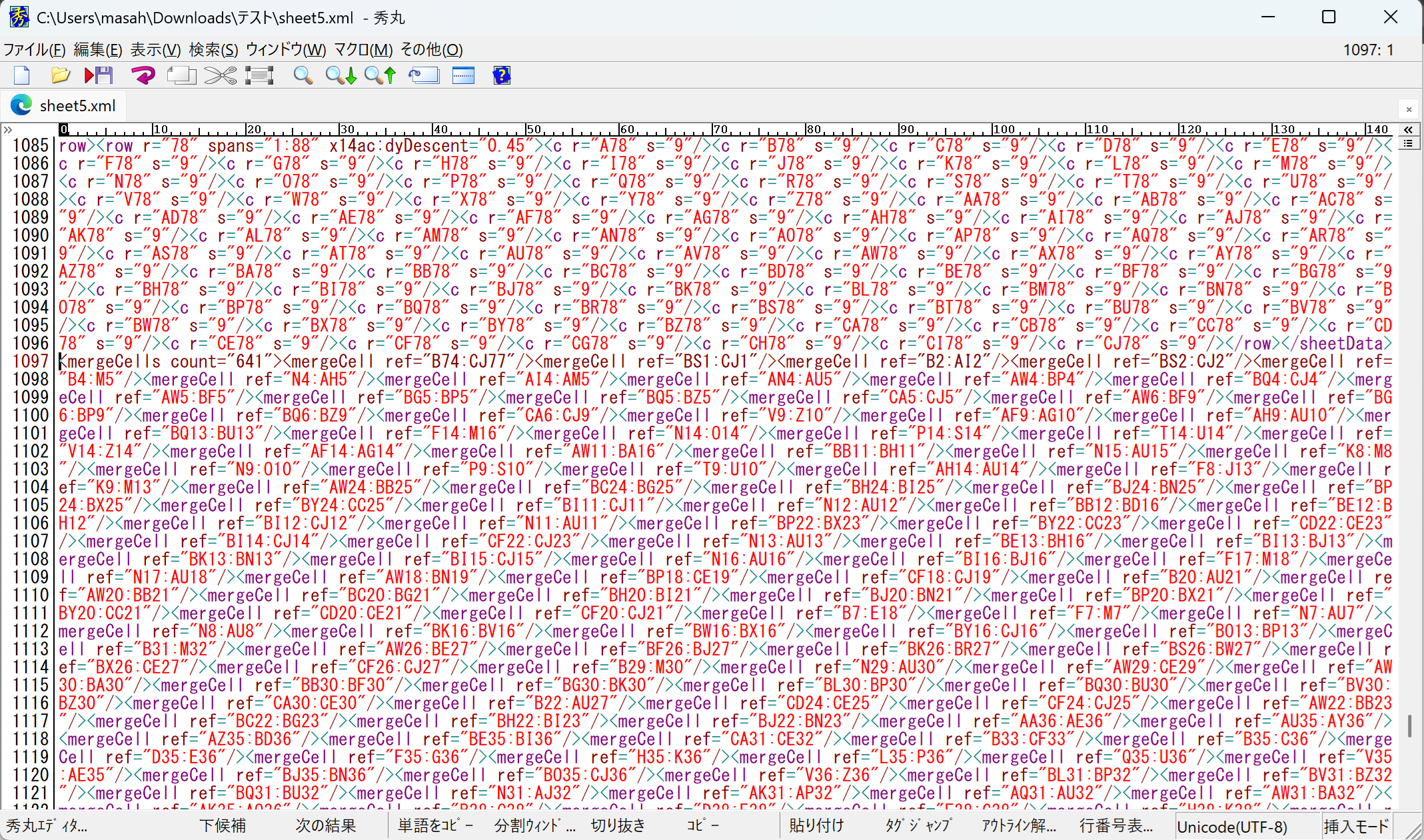Click the scissors cut icon

pyautogui.click(x=220, y=75)
